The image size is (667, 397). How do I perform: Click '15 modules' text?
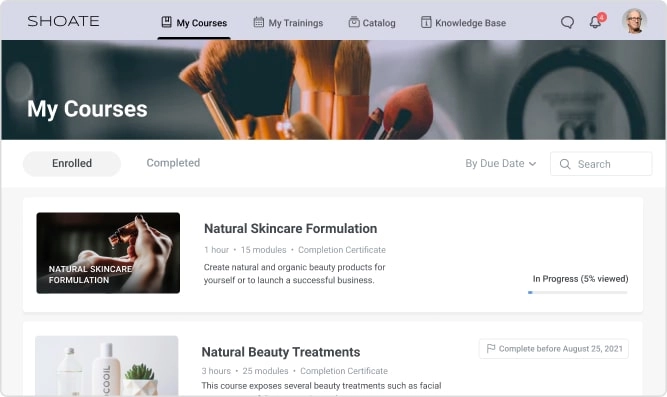263,250
